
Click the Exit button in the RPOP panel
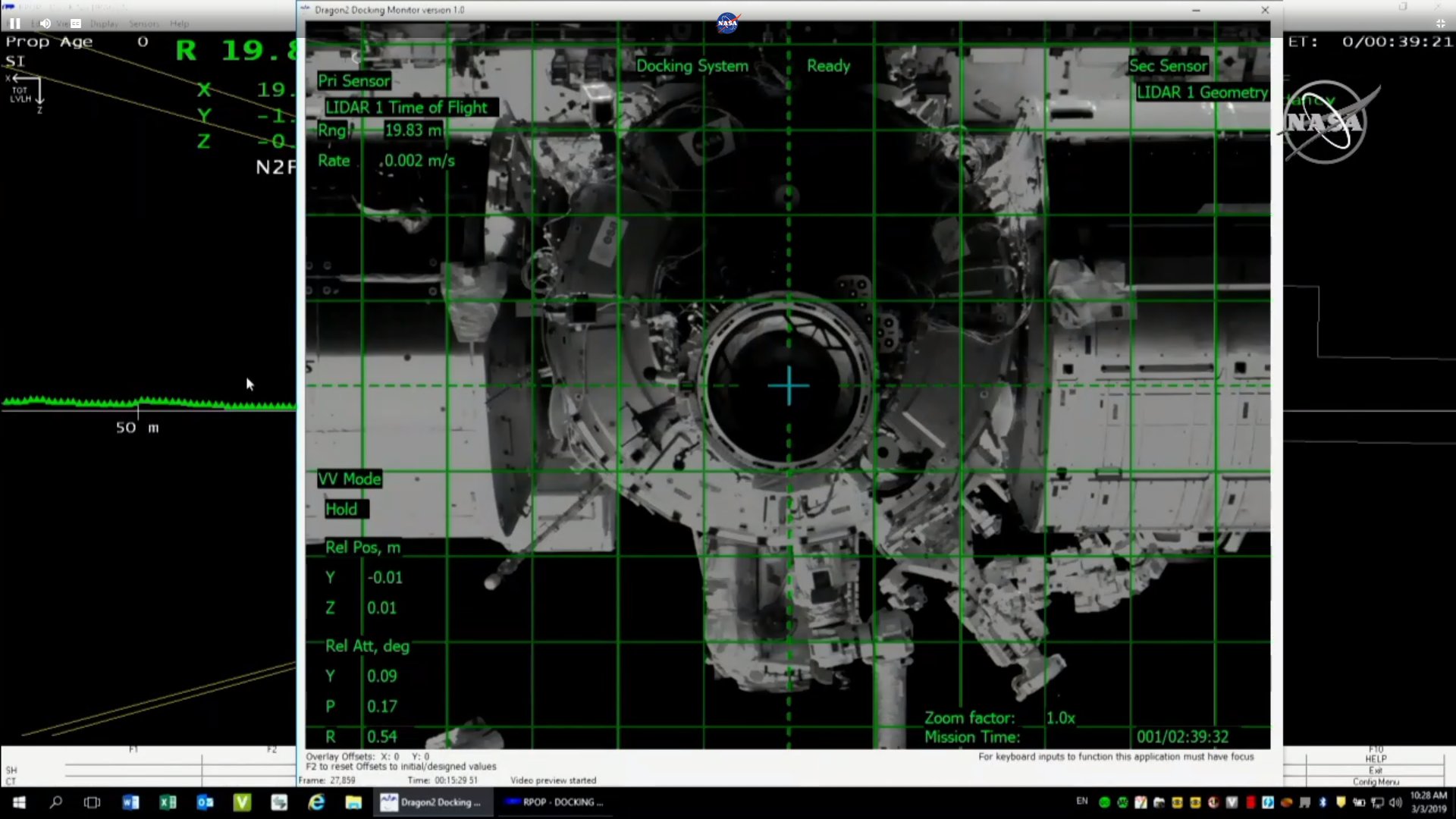1375,770
